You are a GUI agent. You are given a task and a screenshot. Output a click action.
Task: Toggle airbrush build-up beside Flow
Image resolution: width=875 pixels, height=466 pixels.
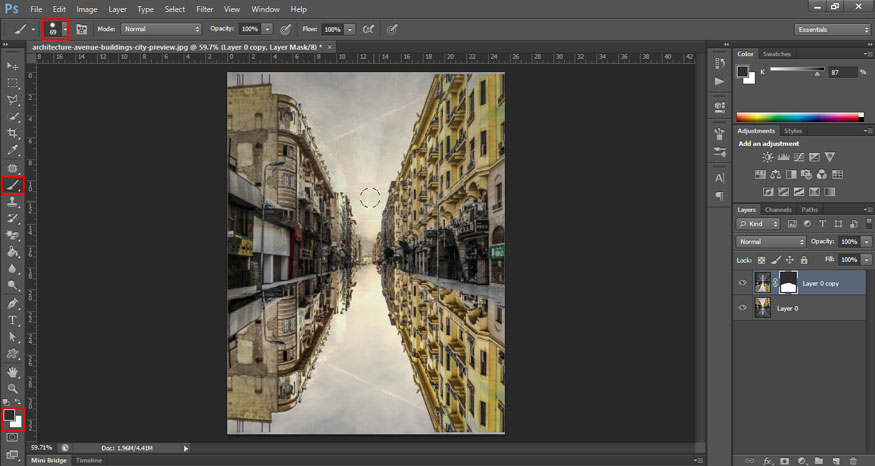click(368, 29)
